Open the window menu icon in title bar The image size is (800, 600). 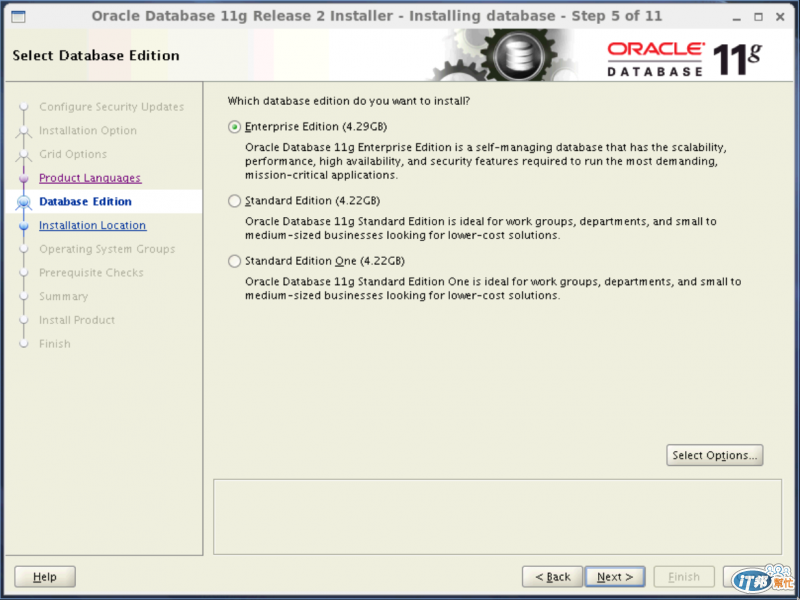point(18,16)
